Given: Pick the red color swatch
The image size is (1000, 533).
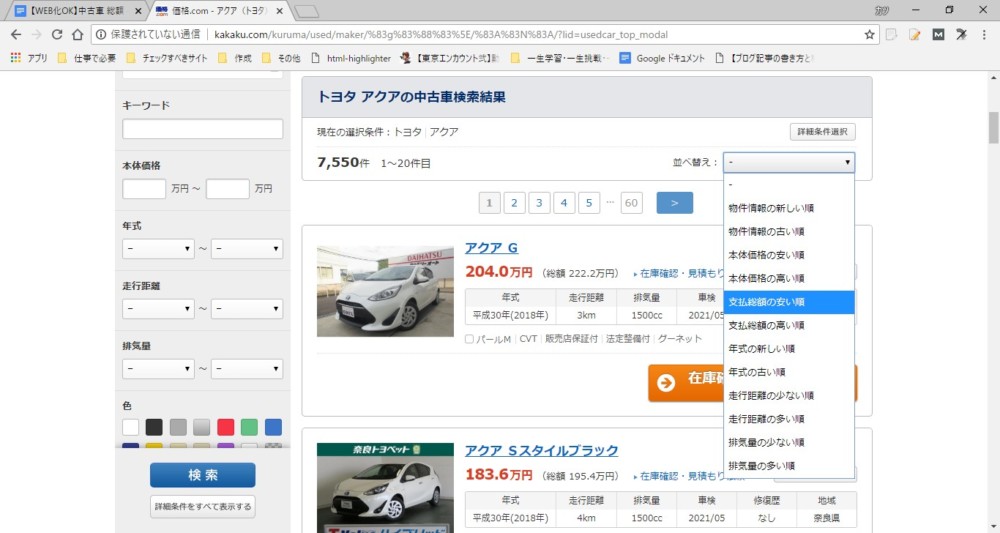Looking at the screenshot, I should pos(226,427).
